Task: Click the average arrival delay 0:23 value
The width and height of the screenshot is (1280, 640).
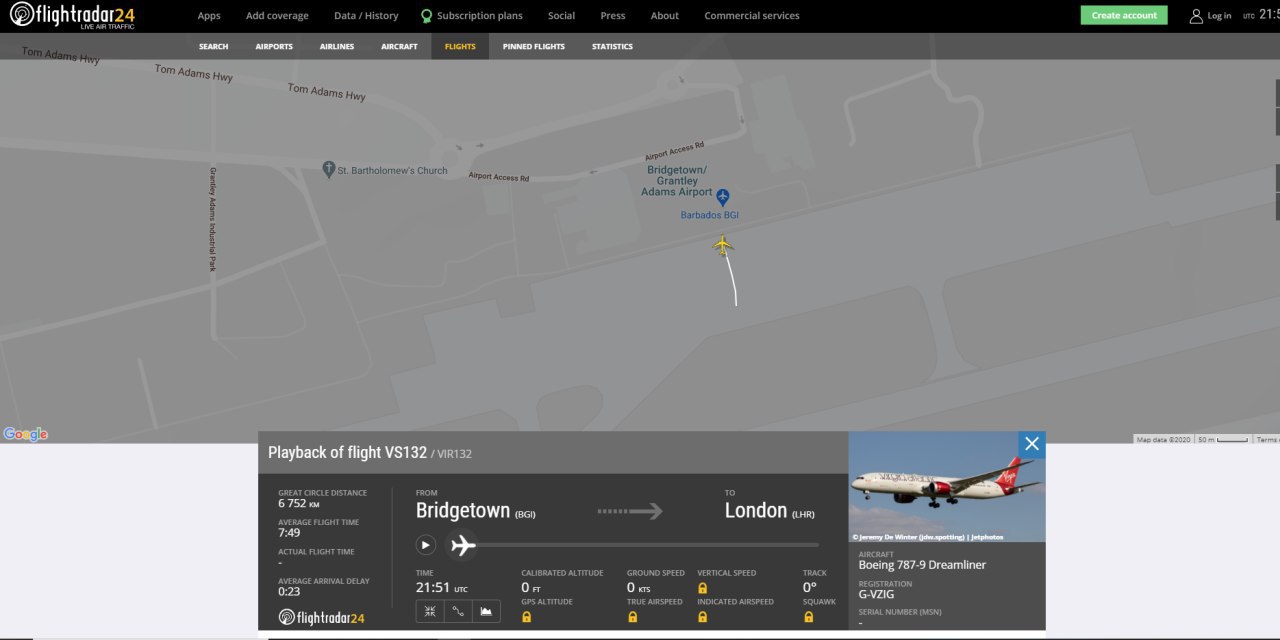Action: (x=289, y=593)
